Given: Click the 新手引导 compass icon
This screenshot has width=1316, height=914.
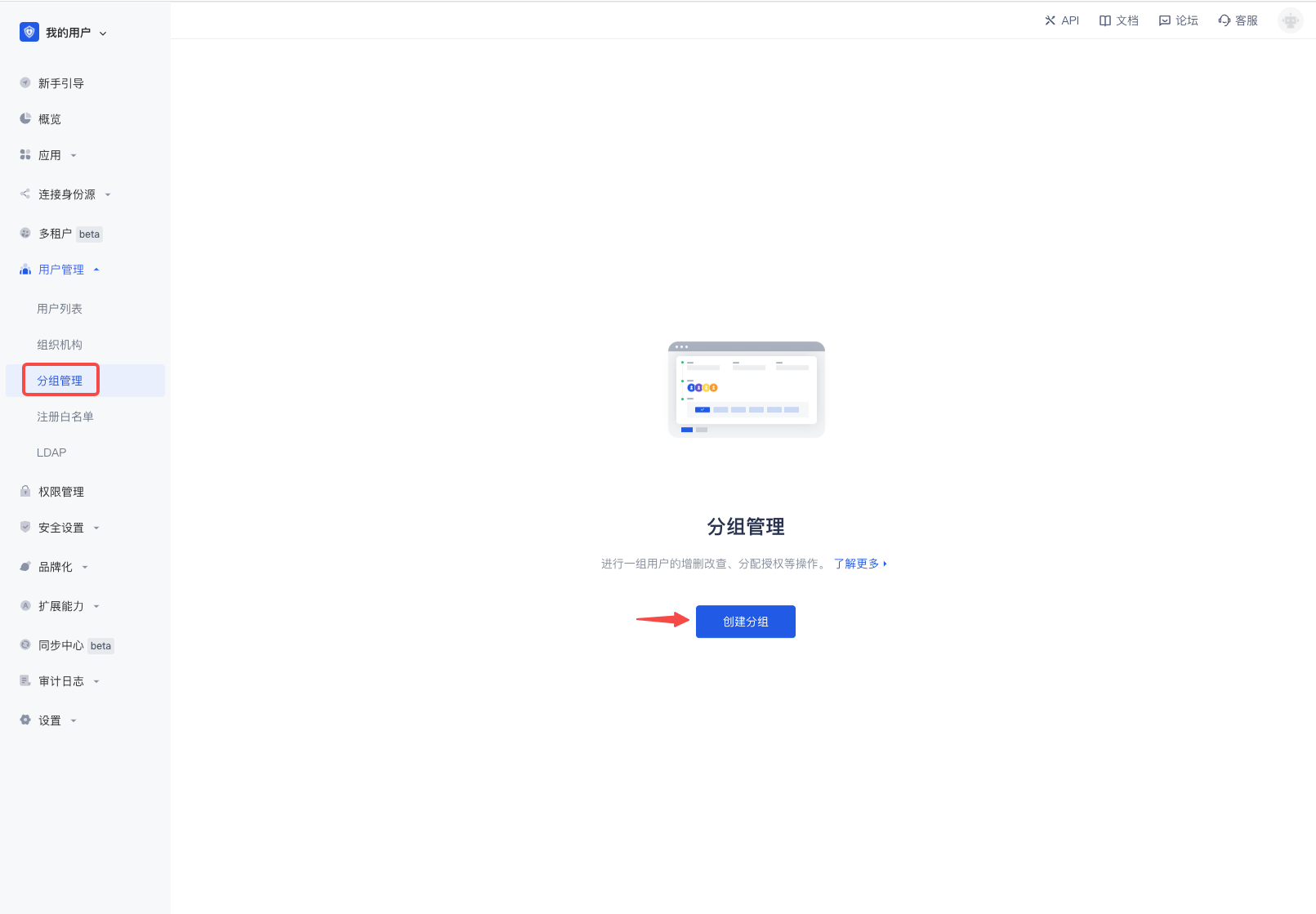Looking at the screenshot, I should pyautogui.click(x=25, y=82).
